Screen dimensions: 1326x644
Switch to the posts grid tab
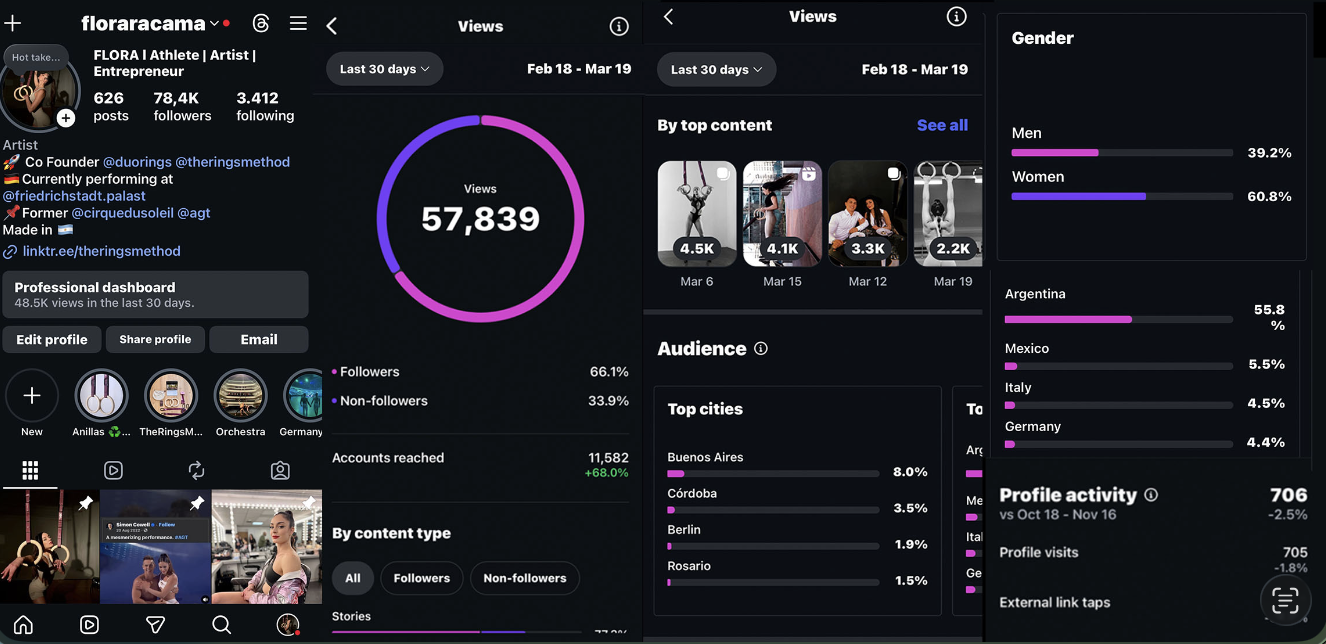pyautogui.click(x=30, y=470)
